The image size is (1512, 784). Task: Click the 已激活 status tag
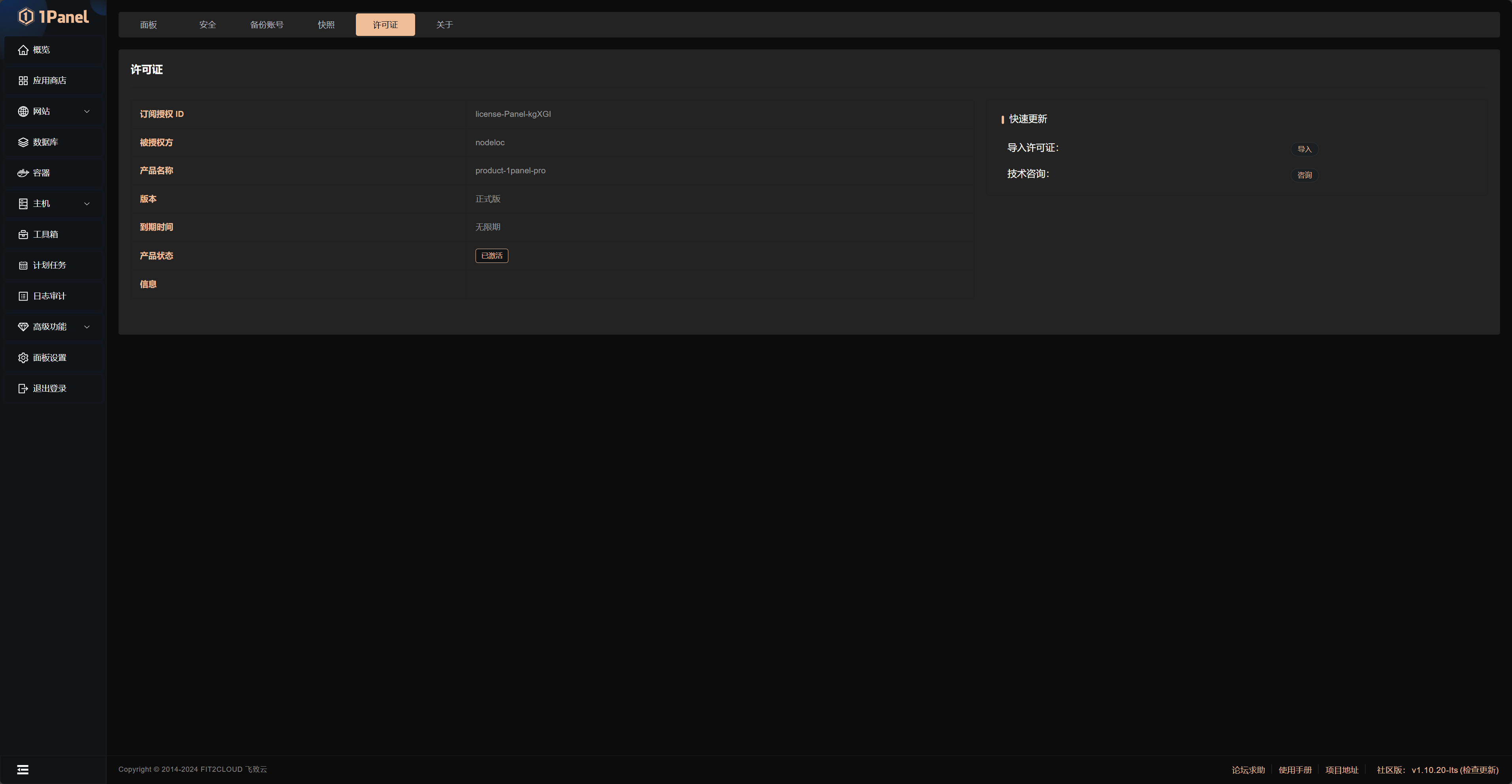[492, 256]
